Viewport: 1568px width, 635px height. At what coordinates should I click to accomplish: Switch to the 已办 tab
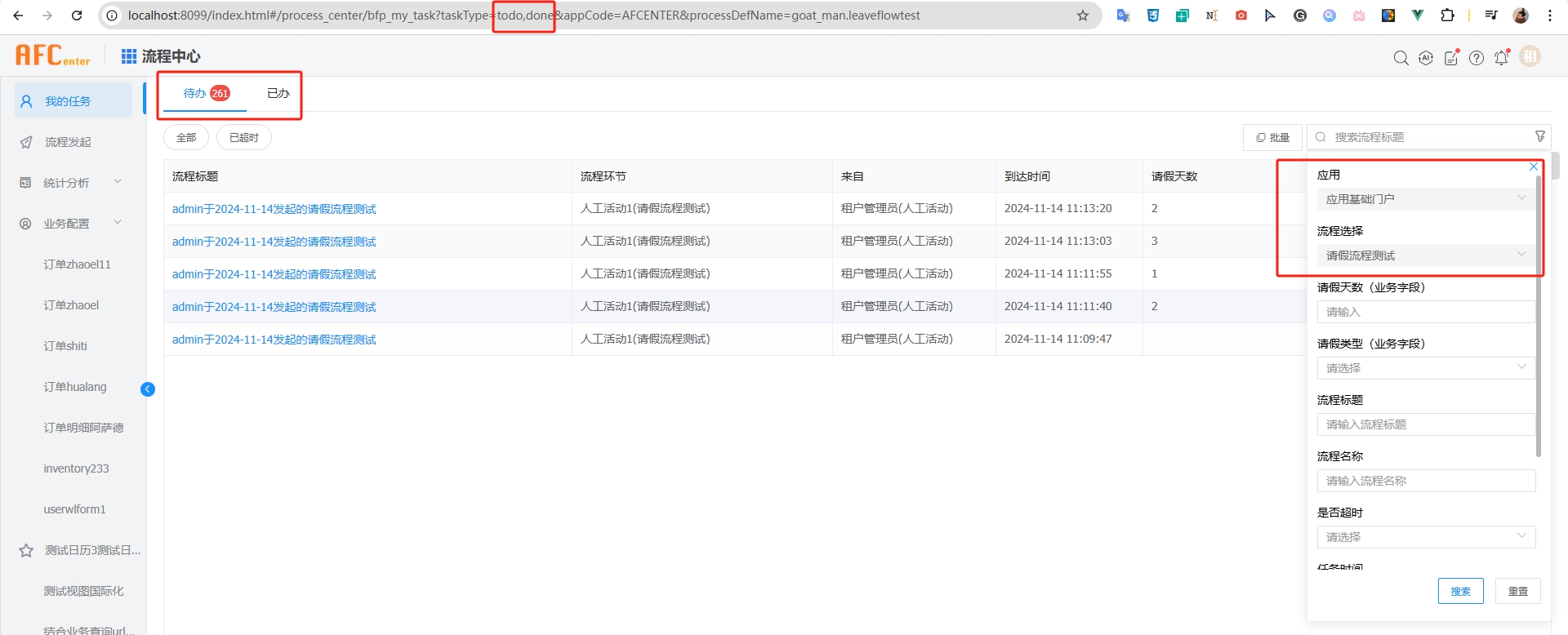pos(278,93)
